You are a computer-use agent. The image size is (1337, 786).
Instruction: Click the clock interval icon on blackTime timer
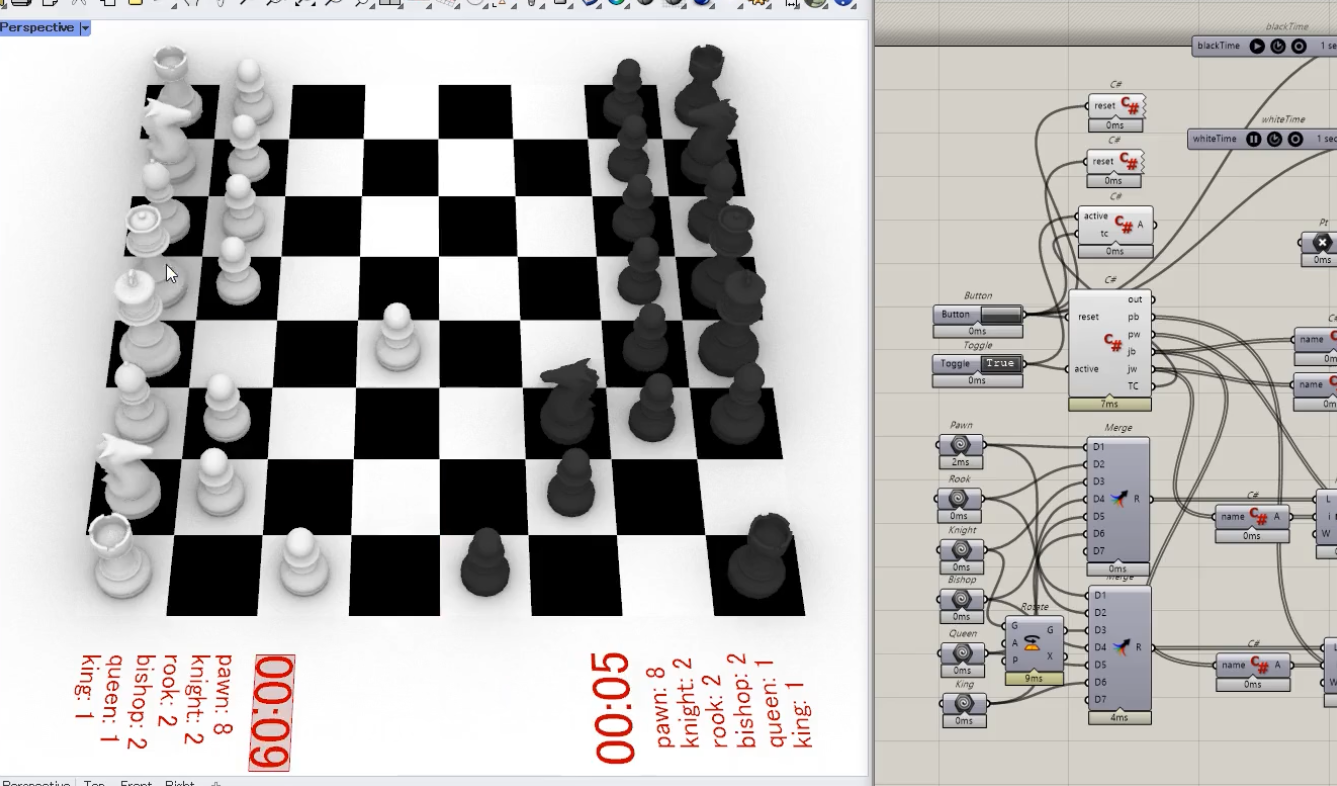pyautogui.click(x=1276, y=45)
